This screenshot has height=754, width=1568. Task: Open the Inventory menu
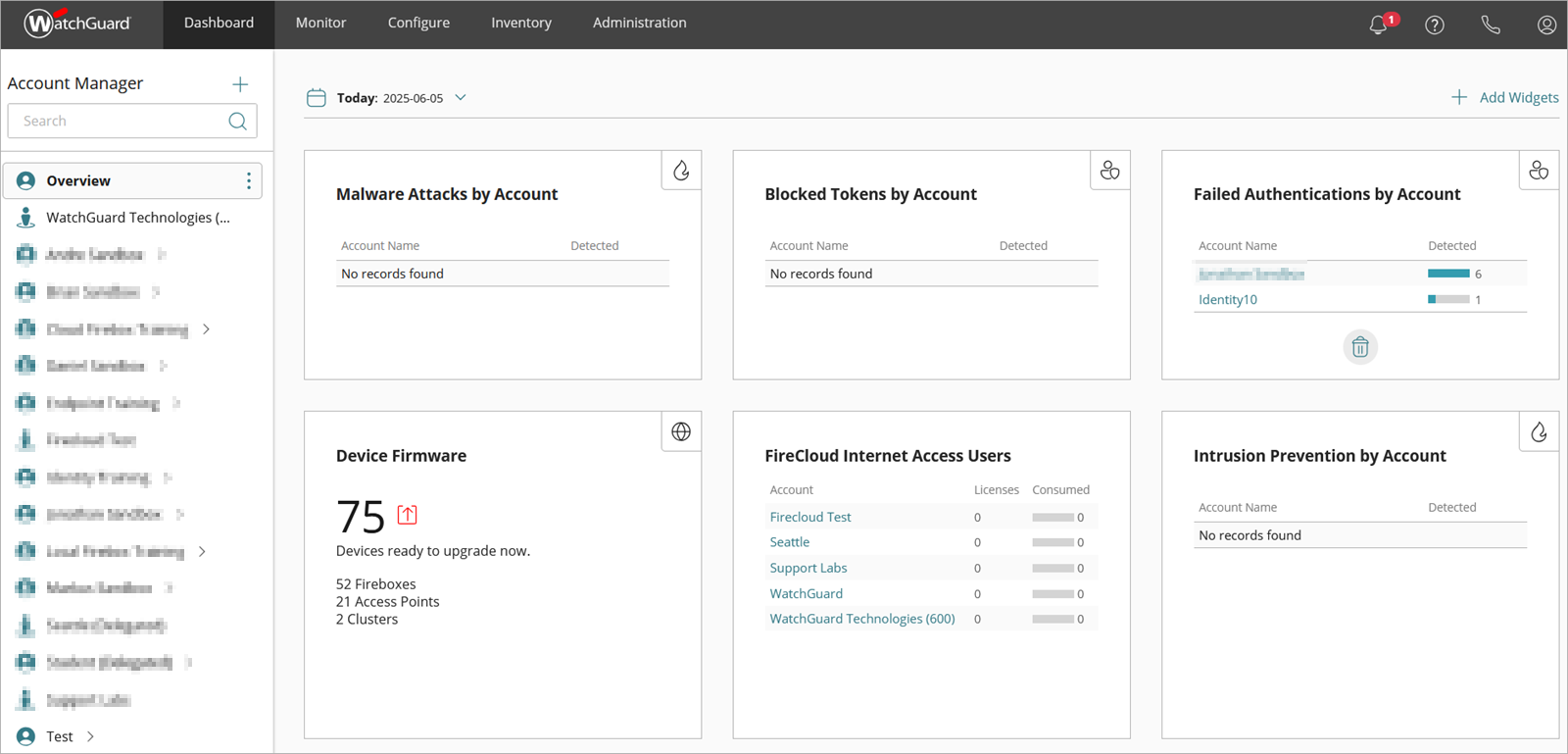(521, 24)
